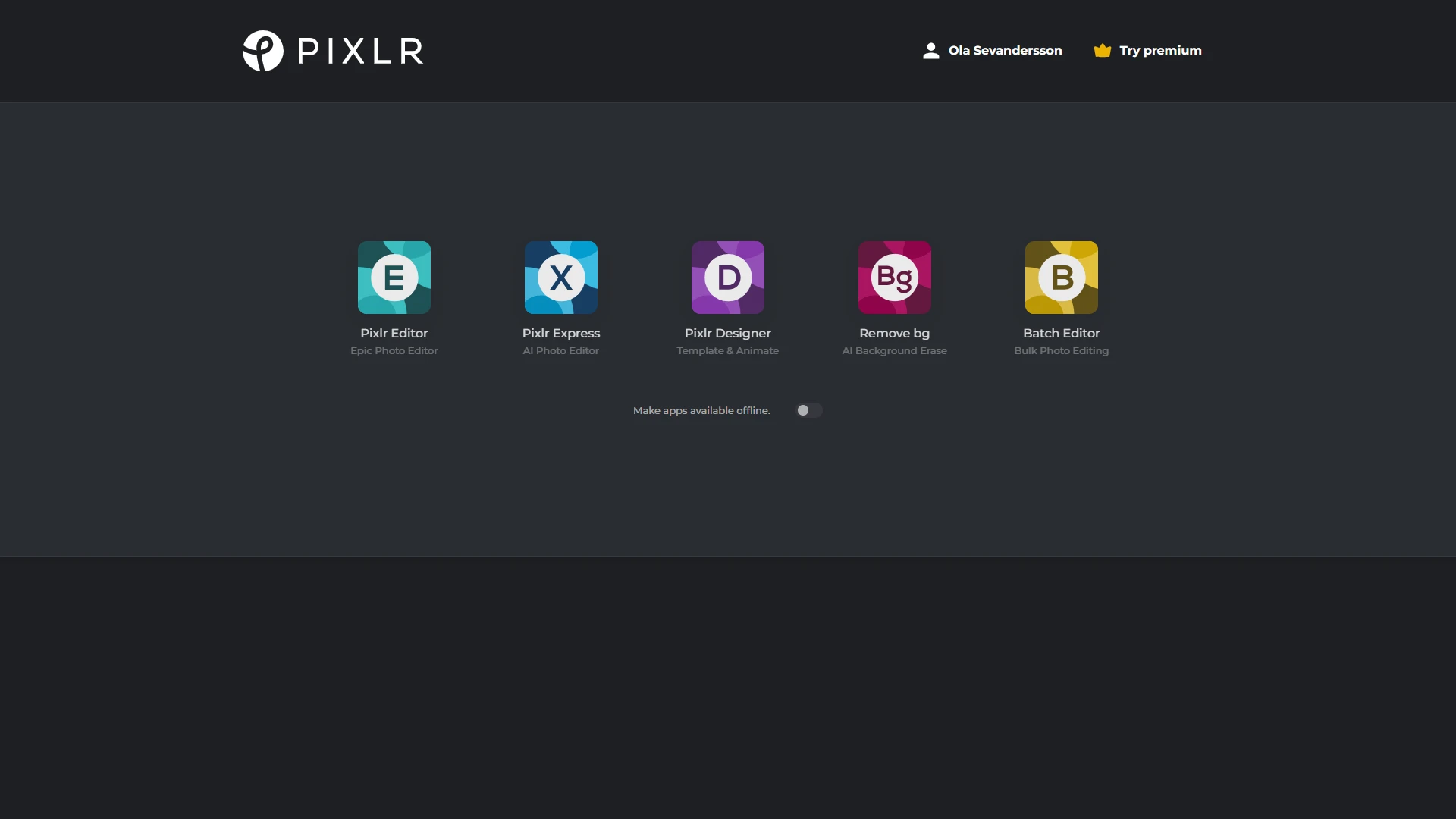Click the AI Background Erase subtitle
This screenshot has width=1456, height=819.
coord(895,351)
